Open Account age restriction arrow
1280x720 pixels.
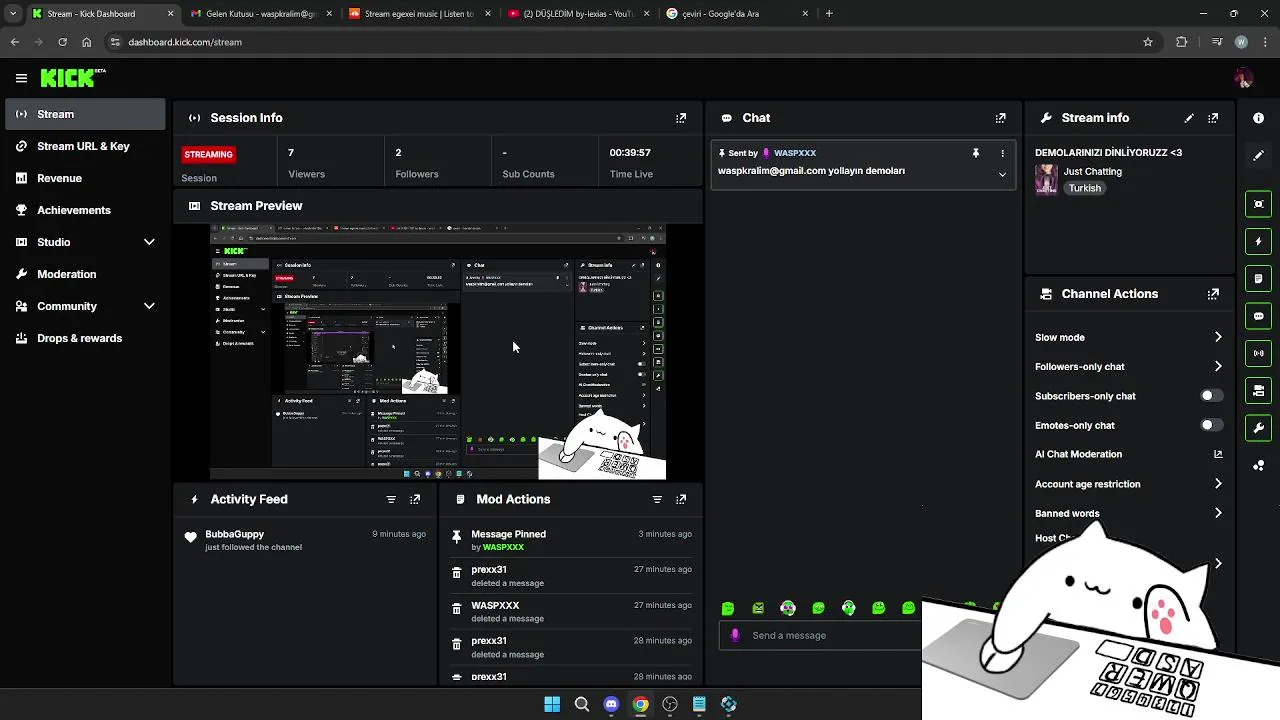pyautogui.click(x=1217, y=484)
